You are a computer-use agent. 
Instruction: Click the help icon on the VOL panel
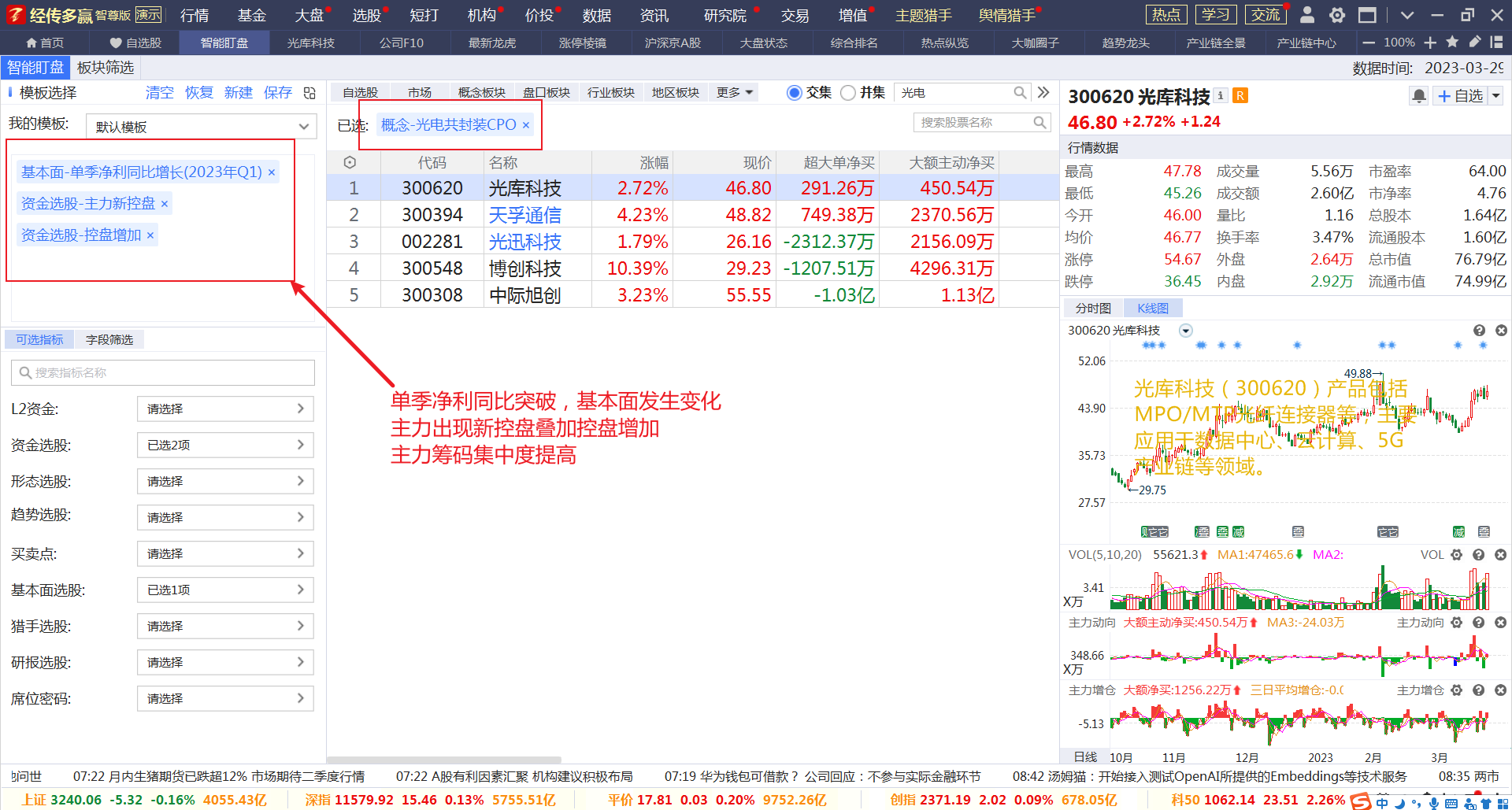(x=1479, y=555)
